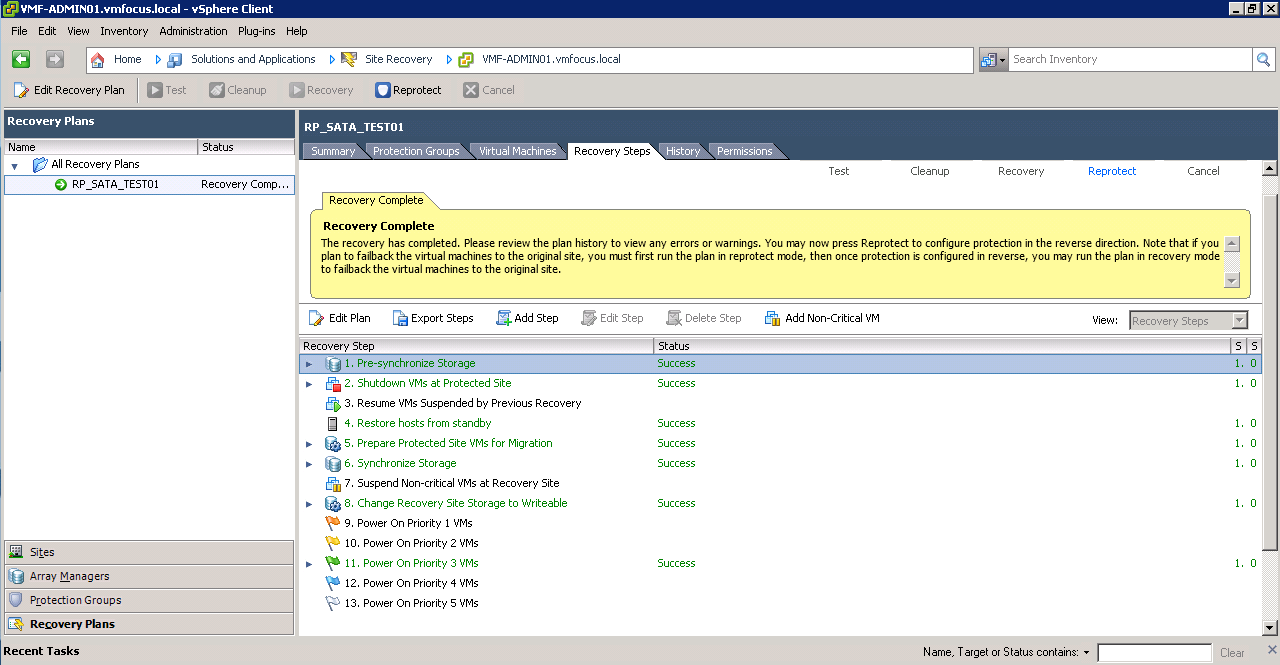
Task: Expand Shutdown VMs at Protected Site step
Action: pyautogui.click(x=309, y=384)
